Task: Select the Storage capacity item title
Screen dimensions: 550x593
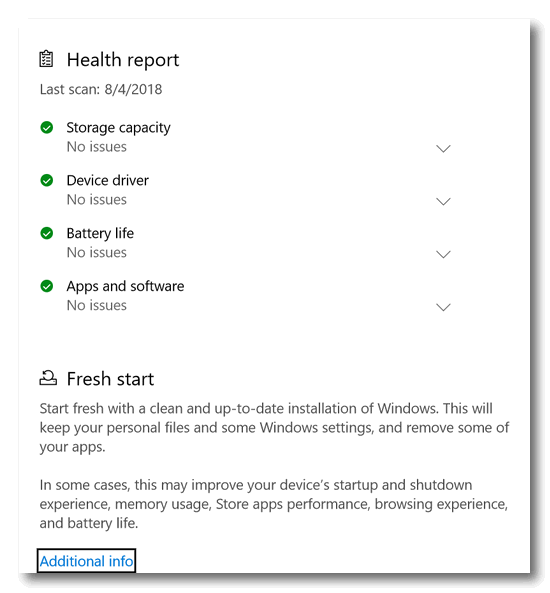Action: [118, 128]
